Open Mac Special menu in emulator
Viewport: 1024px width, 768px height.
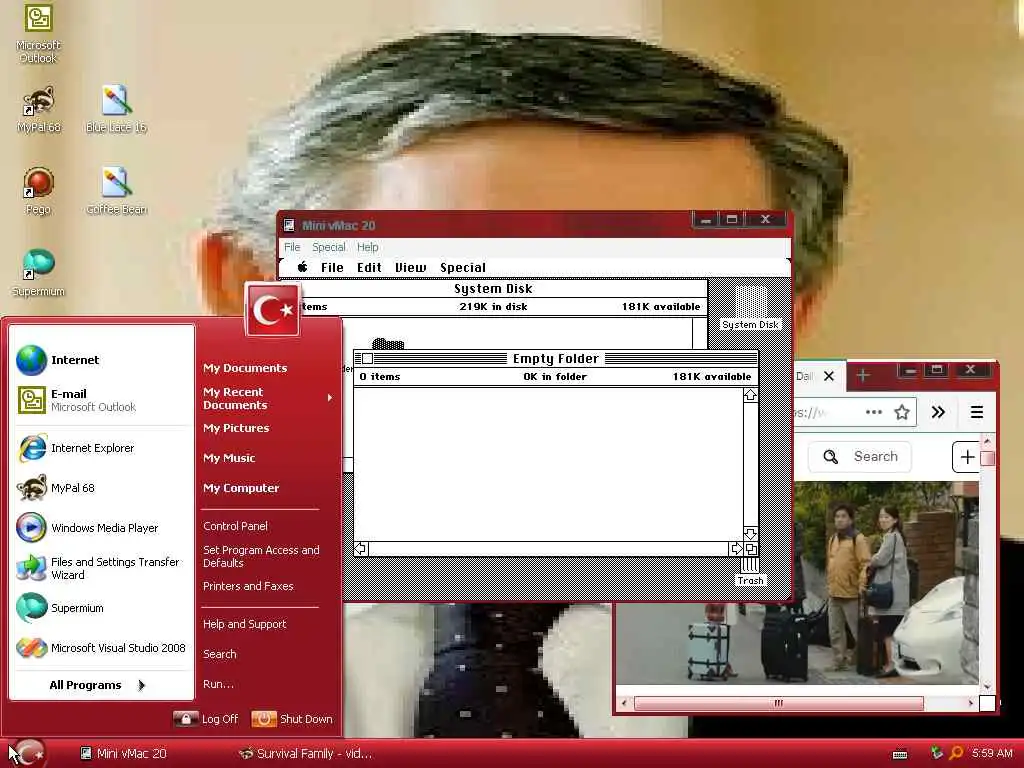[x=463, y=267]
